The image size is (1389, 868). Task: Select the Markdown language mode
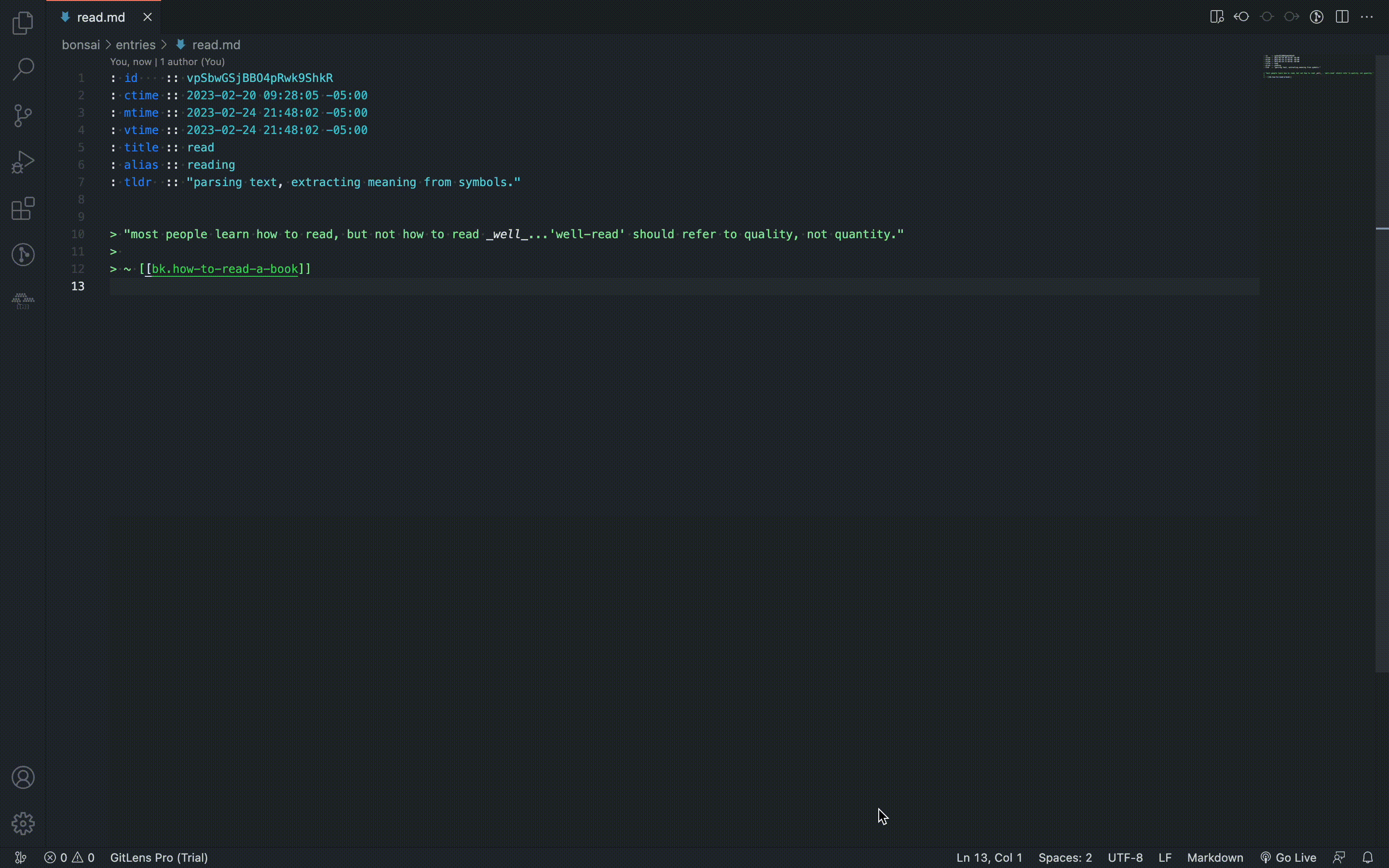(1215, 858)
